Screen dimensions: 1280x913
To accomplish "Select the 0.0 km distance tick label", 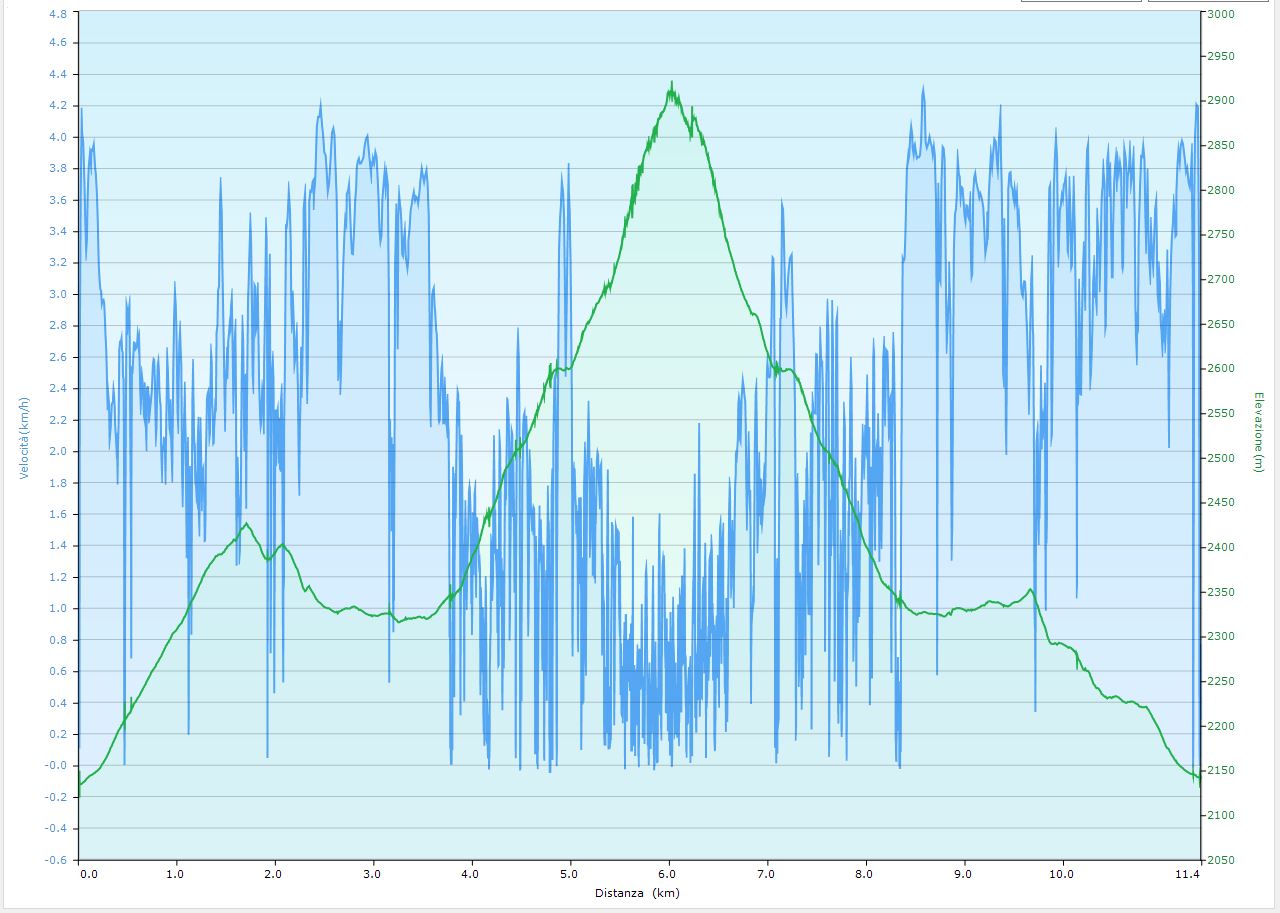I will tap(89, 875).
